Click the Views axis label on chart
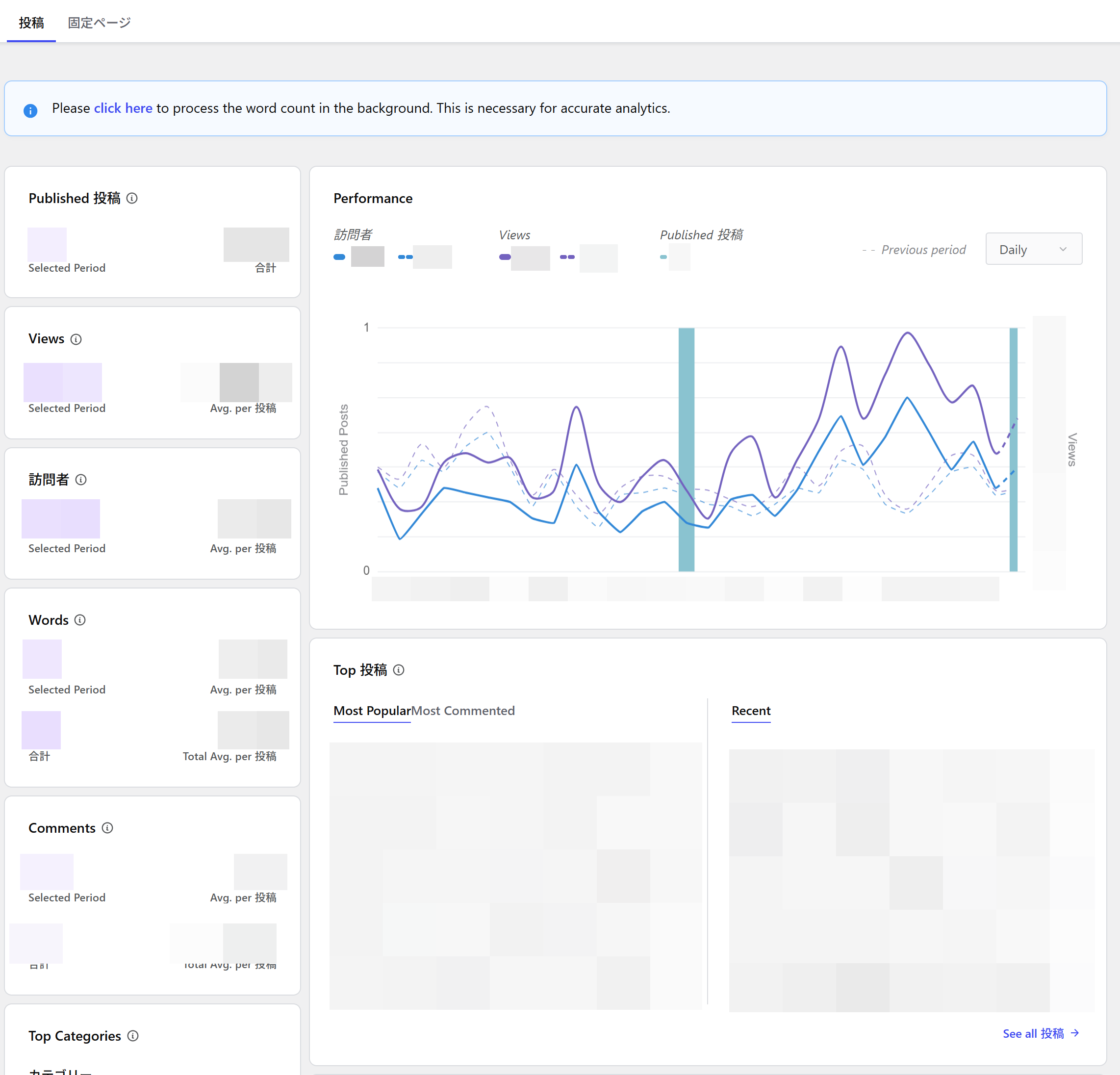 pyautogui.click(x=1072, y=450)
